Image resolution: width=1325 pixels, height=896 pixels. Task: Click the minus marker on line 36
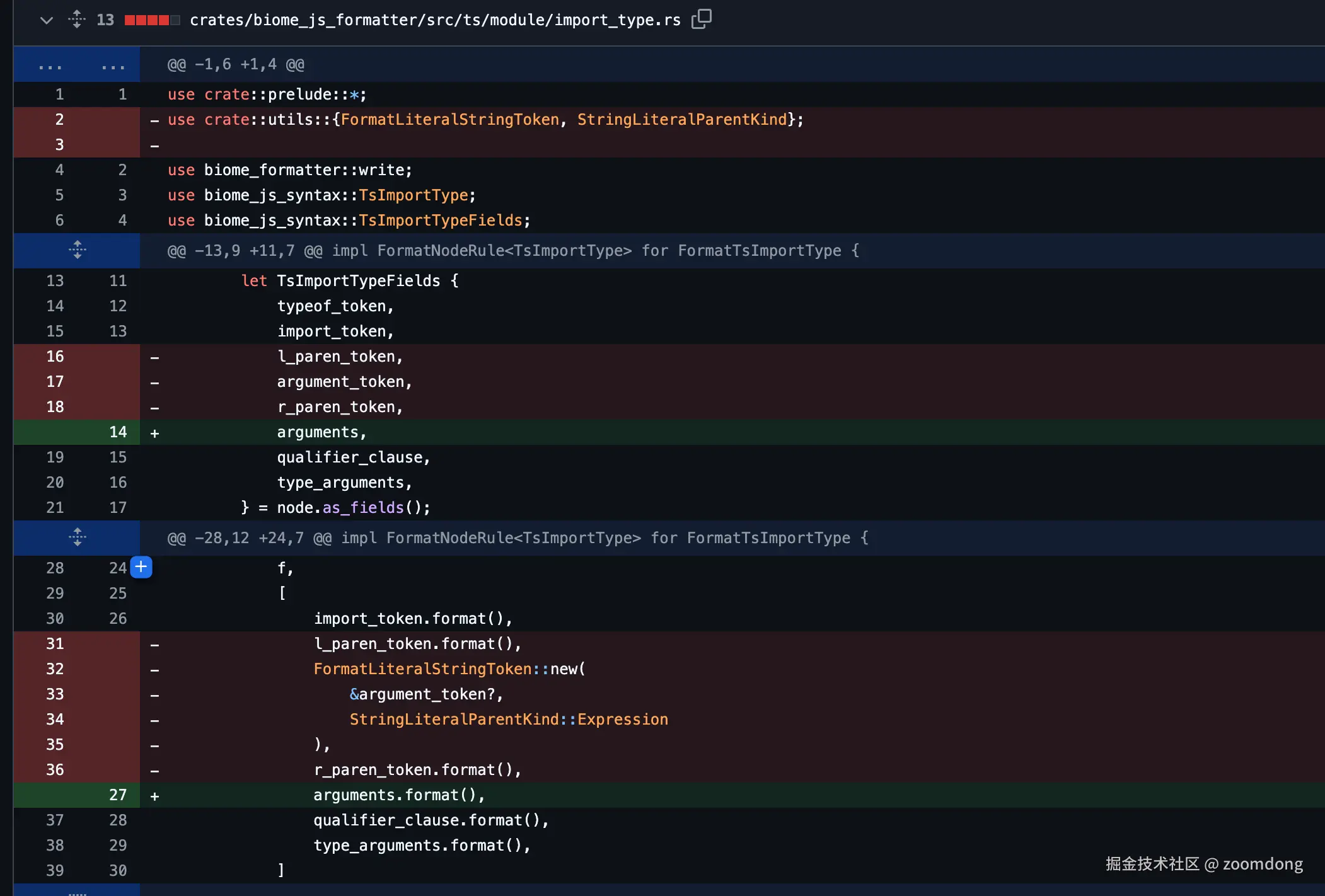coord(154,771)
